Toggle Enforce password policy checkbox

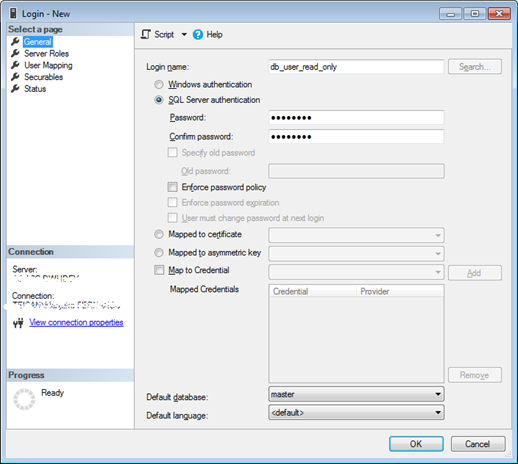(172, 187)
